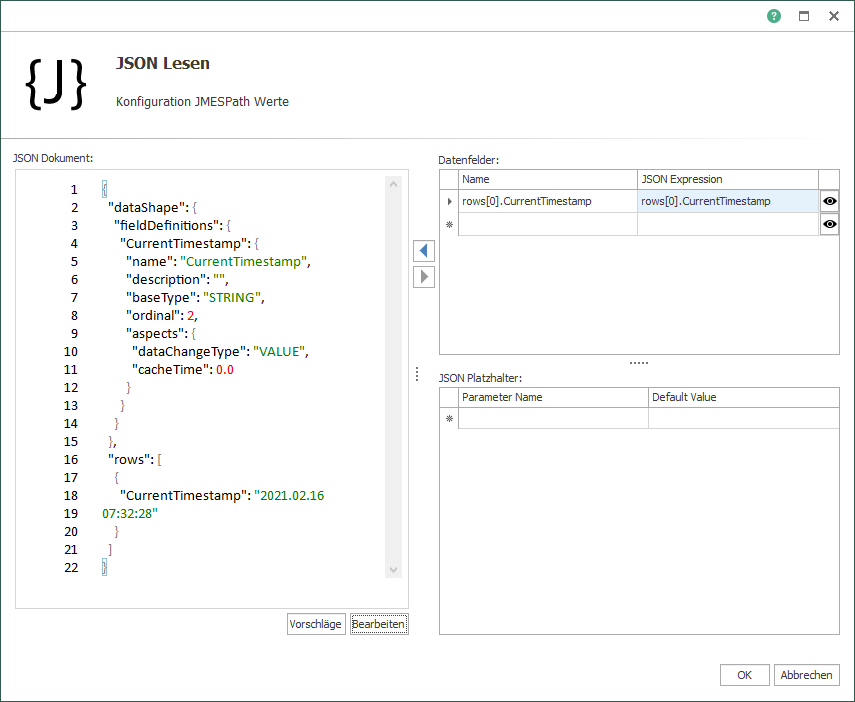
Task: Click the left arrow transfer button
Action: click(x=424, y=250)
